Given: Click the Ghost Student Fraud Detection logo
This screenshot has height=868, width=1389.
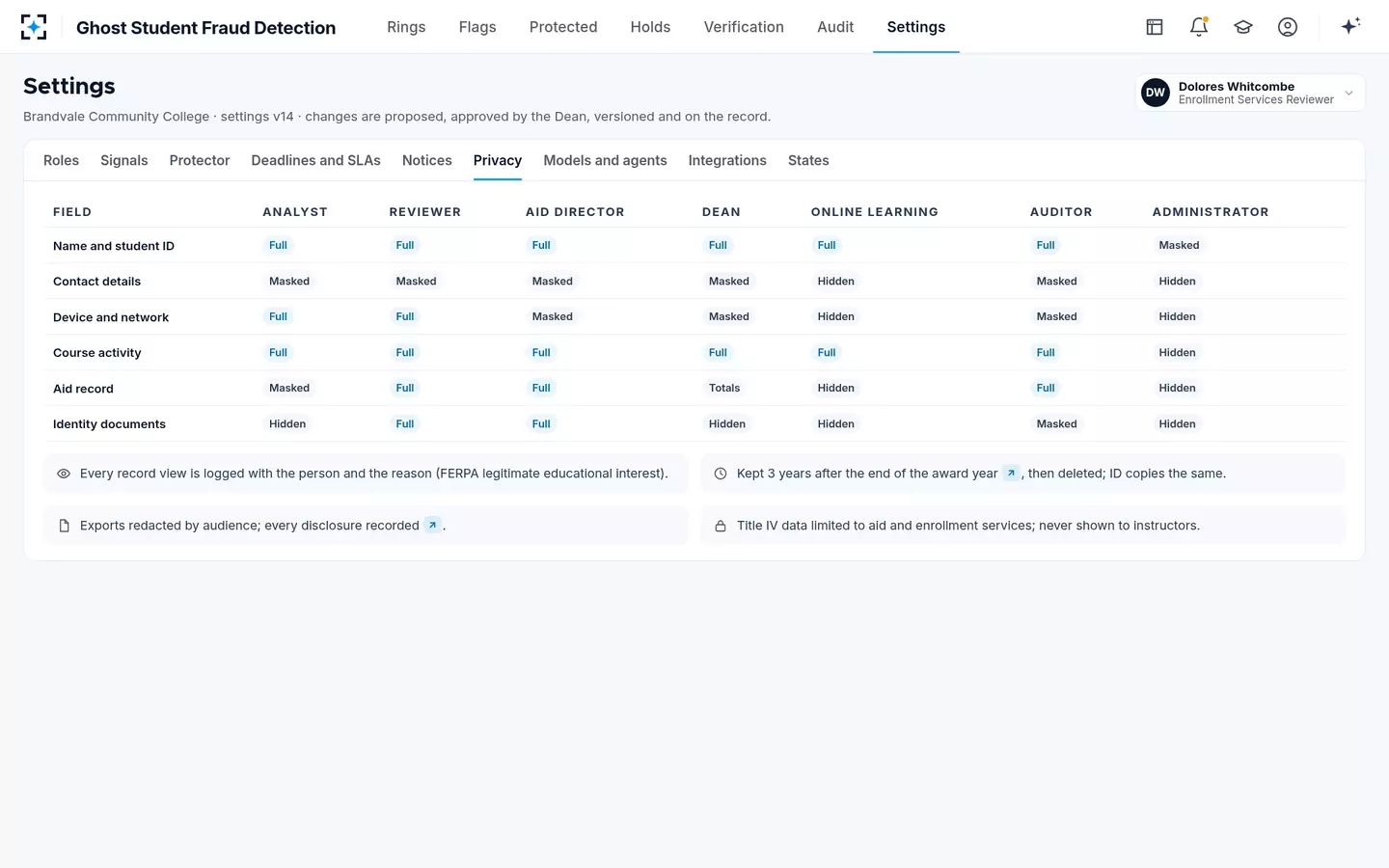Looking at the screenshot, I should click(34, 27).
